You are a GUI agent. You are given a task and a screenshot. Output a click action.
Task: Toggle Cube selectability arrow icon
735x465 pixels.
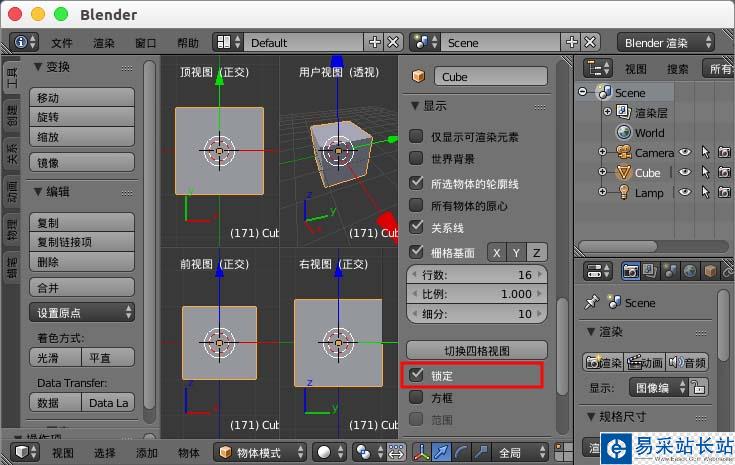point(705,172)
